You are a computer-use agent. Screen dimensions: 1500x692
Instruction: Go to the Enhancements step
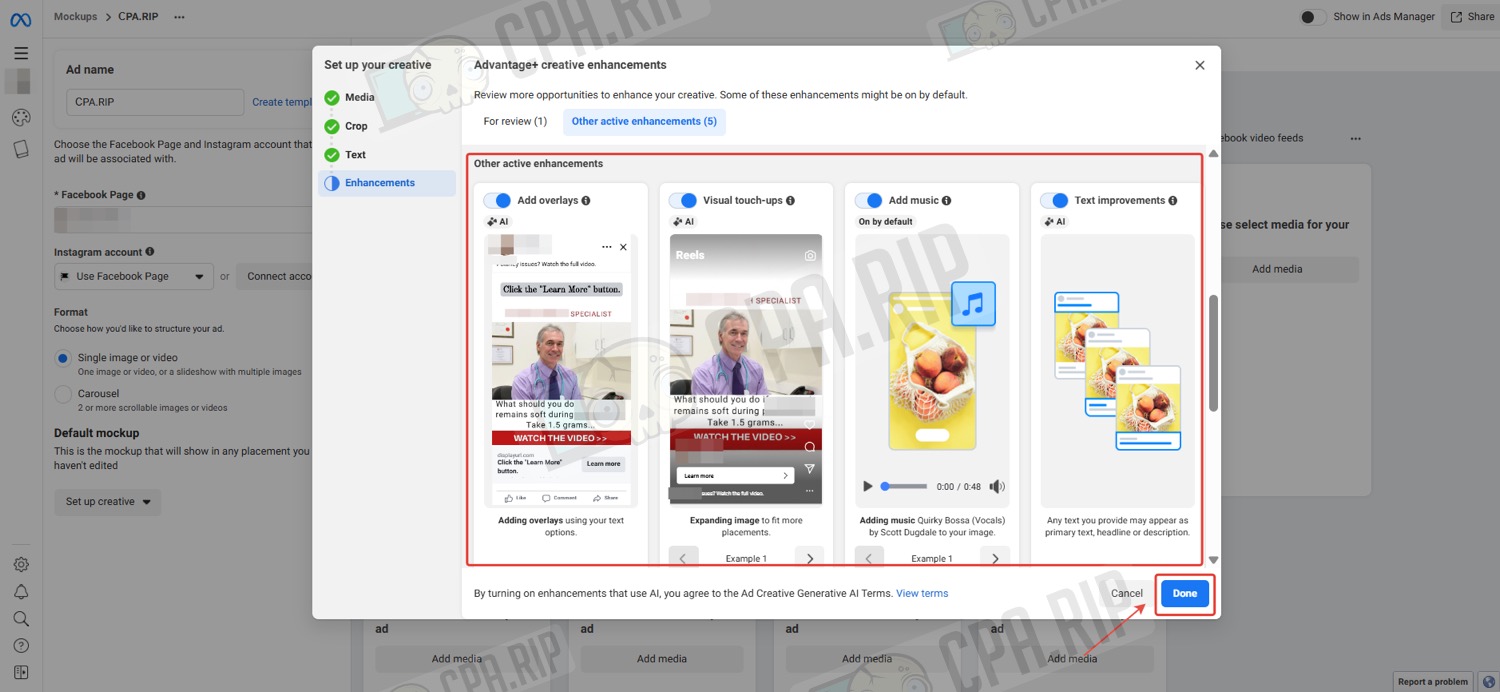(387, 183)
